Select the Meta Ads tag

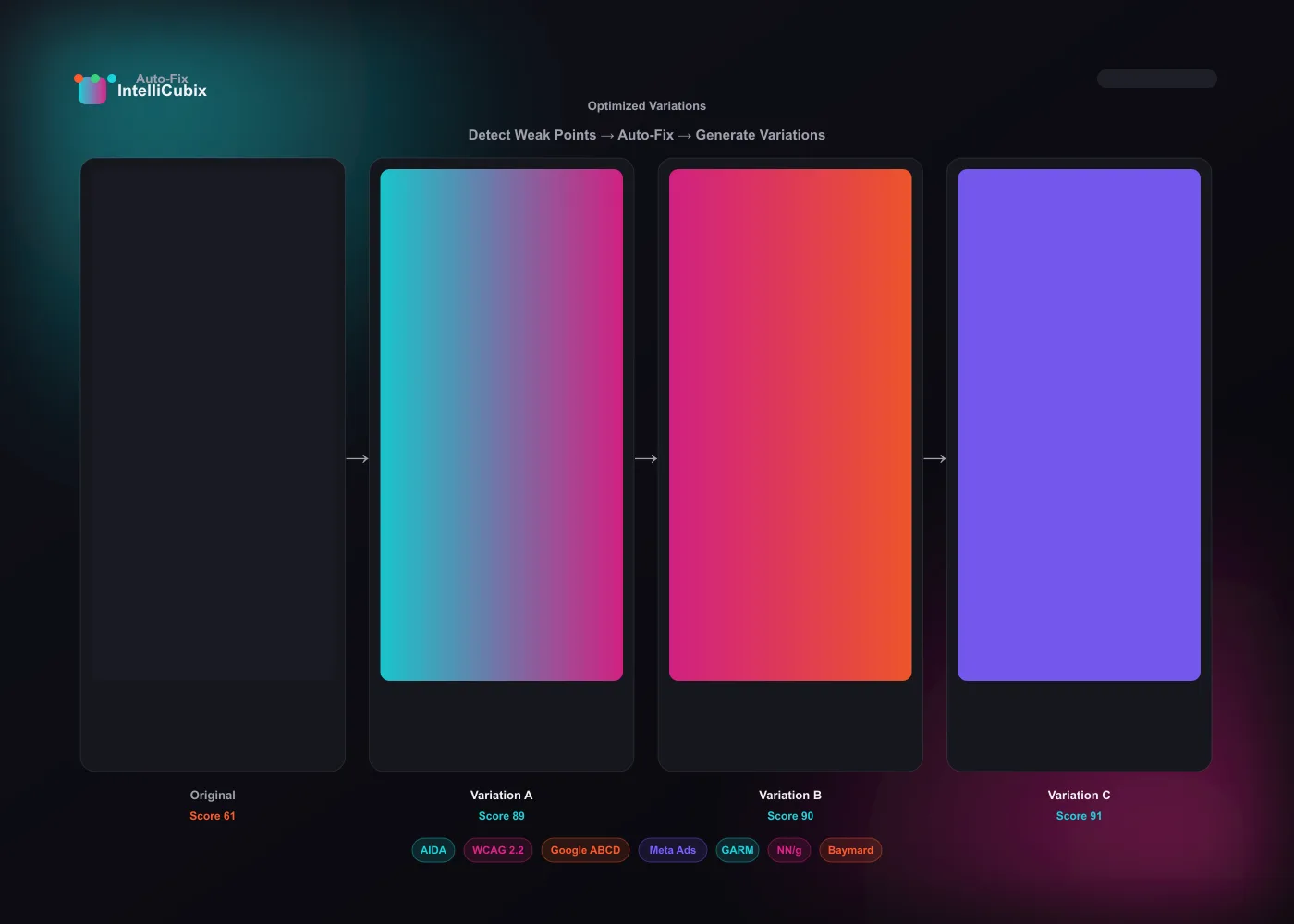(673, 850)
